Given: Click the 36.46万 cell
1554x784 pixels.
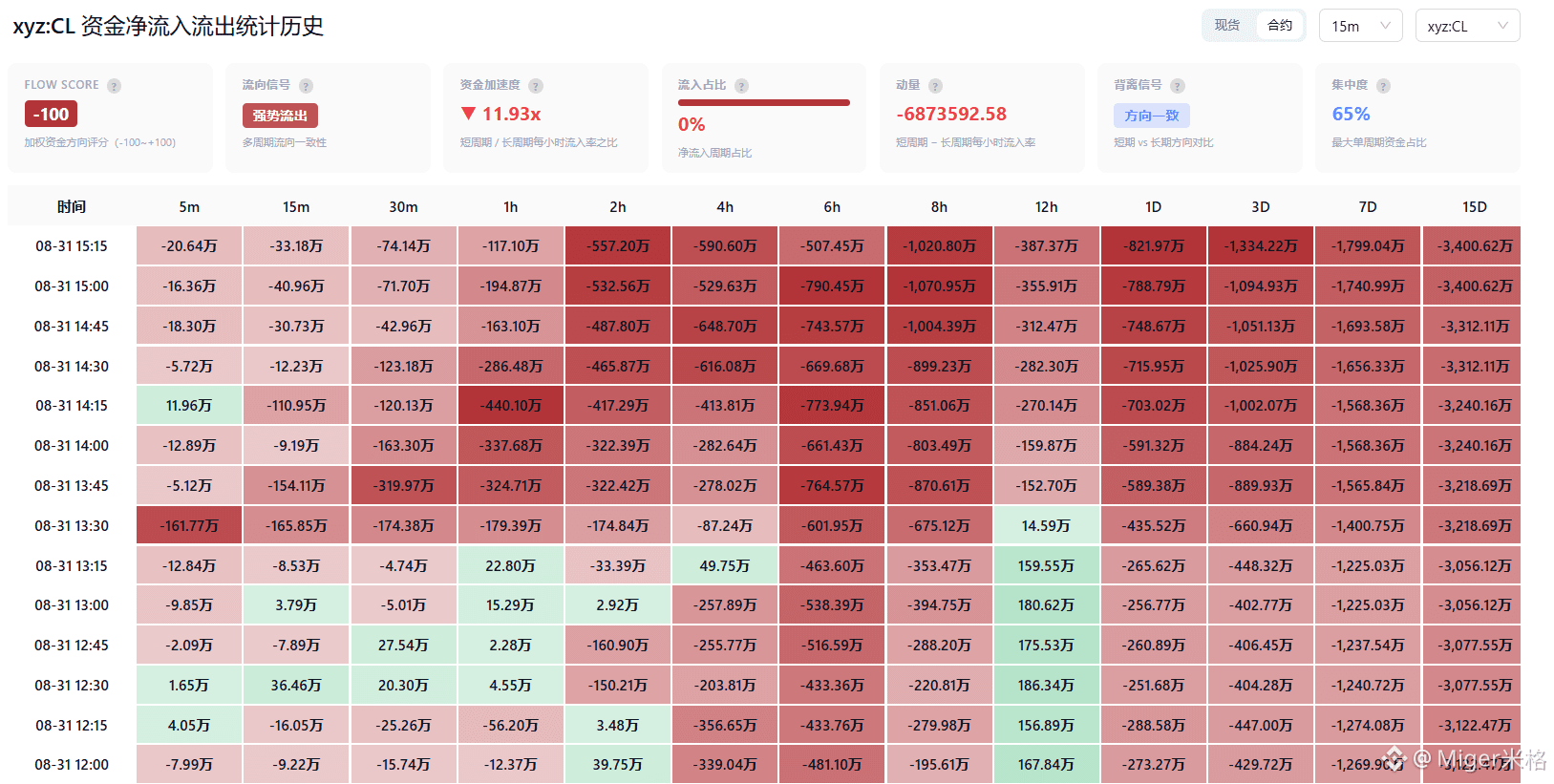Looking at the screenshot, I should tap(296, 686).
